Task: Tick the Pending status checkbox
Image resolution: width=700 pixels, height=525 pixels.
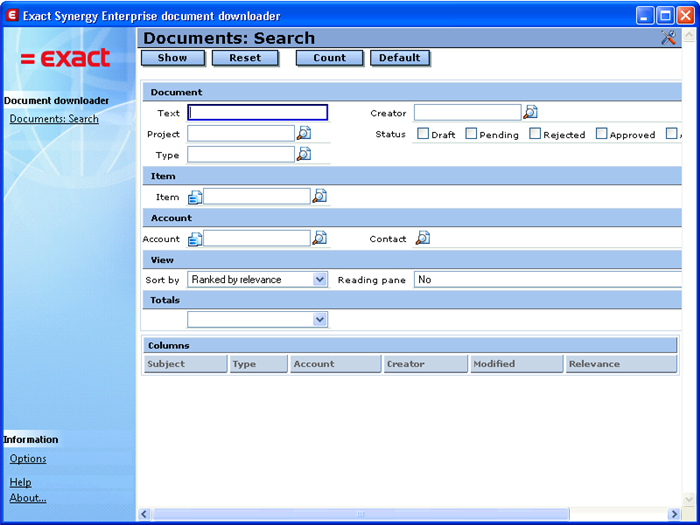Action: [x=471, y=133]
